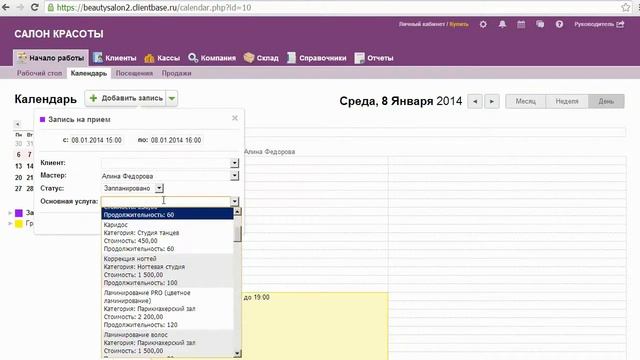
Task: Click the Компания magnifier icon
Action: [x=193, y=58]
